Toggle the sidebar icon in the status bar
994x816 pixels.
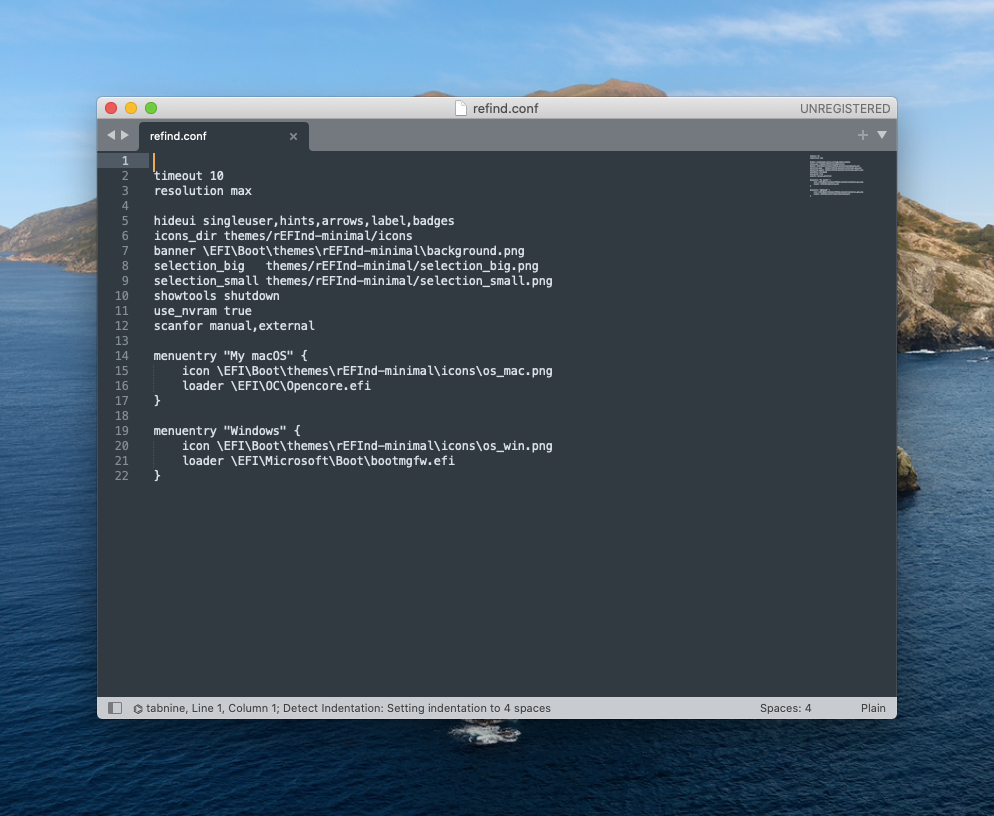coord(115,708)
